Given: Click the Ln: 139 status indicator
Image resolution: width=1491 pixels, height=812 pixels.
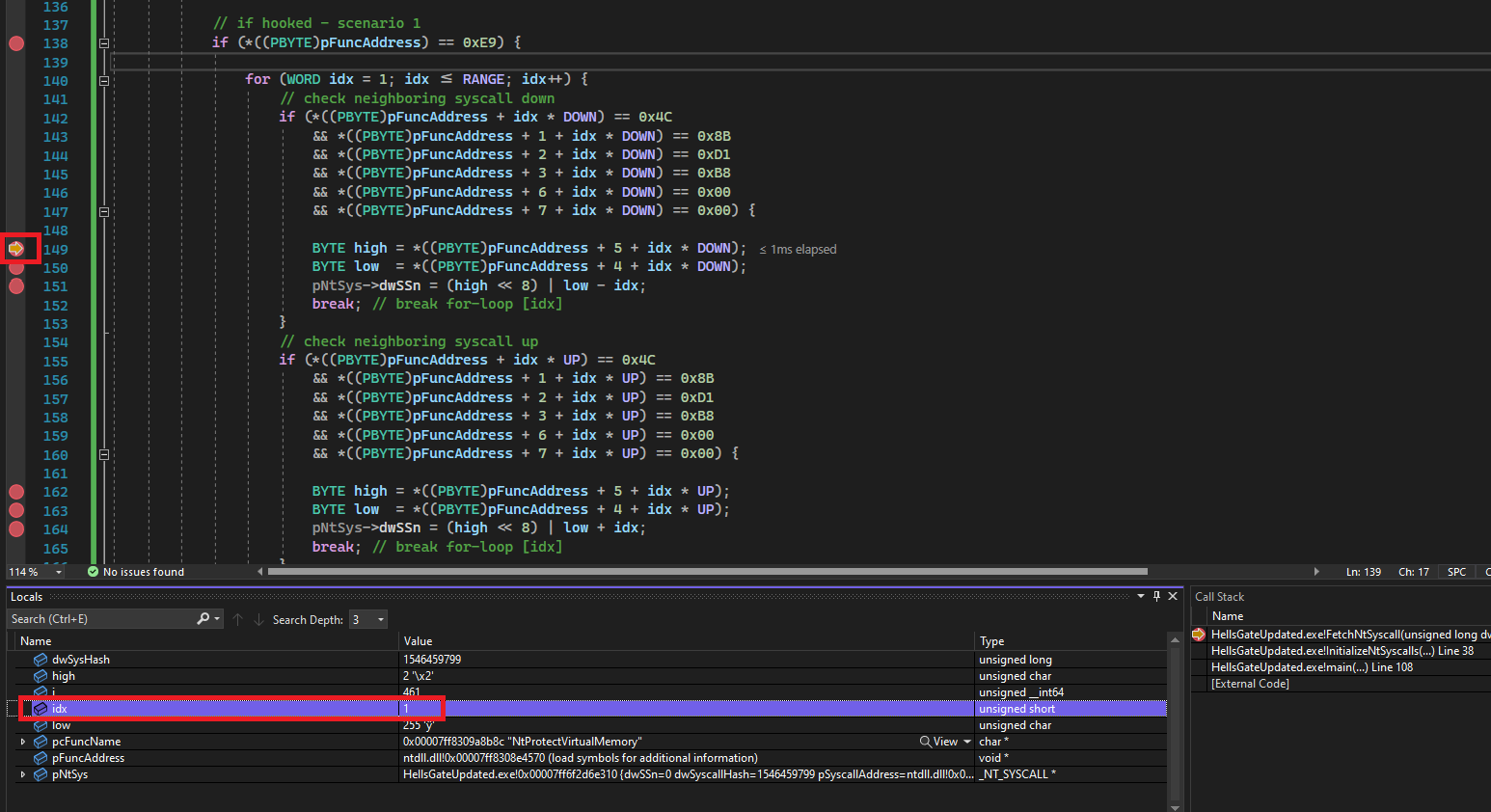Looking at the screenshot, I should (x=1364, y=572).
